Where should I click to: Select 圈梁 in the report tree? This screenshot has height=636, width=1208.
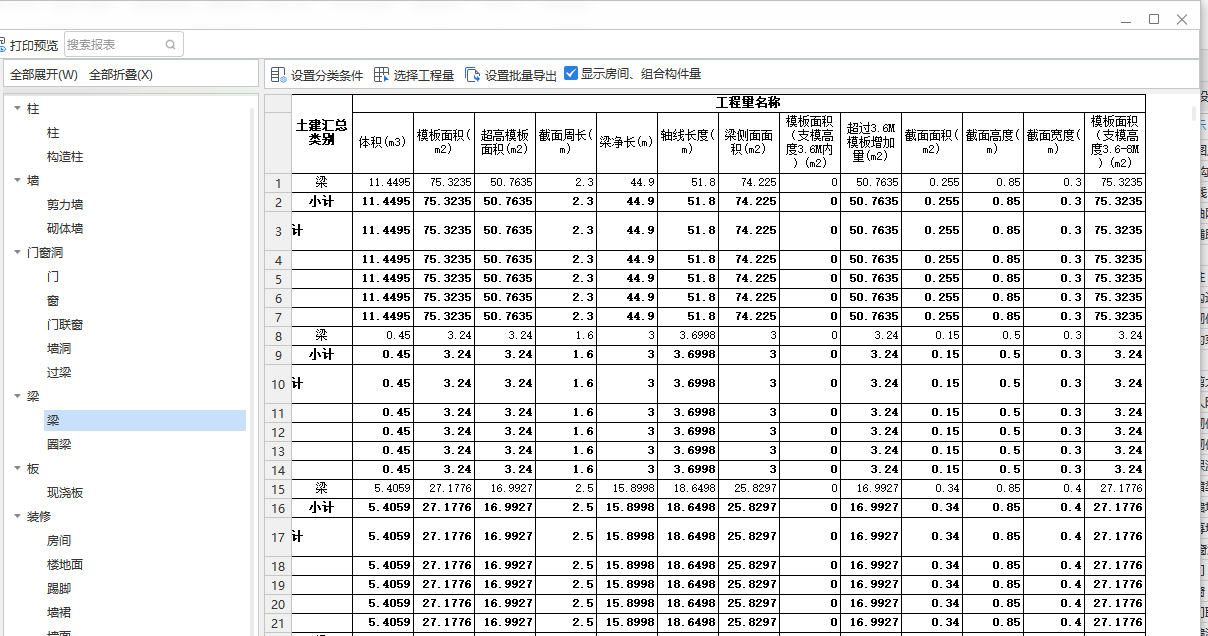click(x=59, y=445)
